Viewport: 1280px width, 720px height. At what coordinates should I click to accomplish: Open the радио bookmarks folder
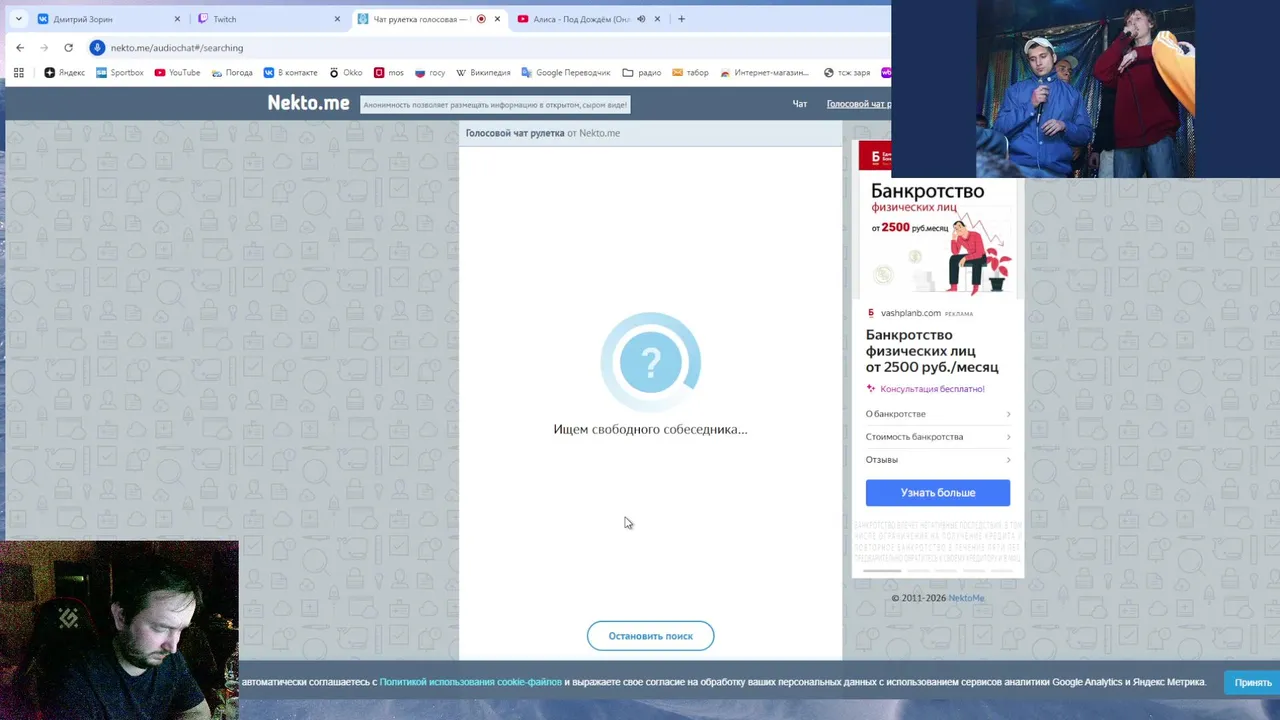click(642, 73)
